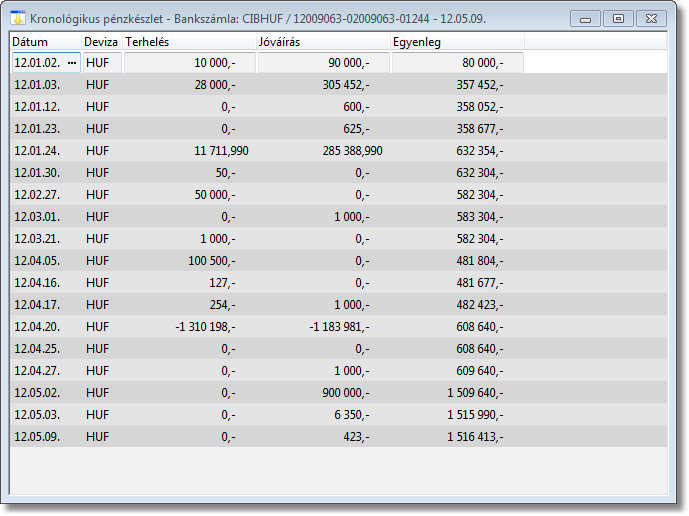Click the credit value 285 388,990
Image resolution: width=689 pixels, height=516 pixels.
352,151
